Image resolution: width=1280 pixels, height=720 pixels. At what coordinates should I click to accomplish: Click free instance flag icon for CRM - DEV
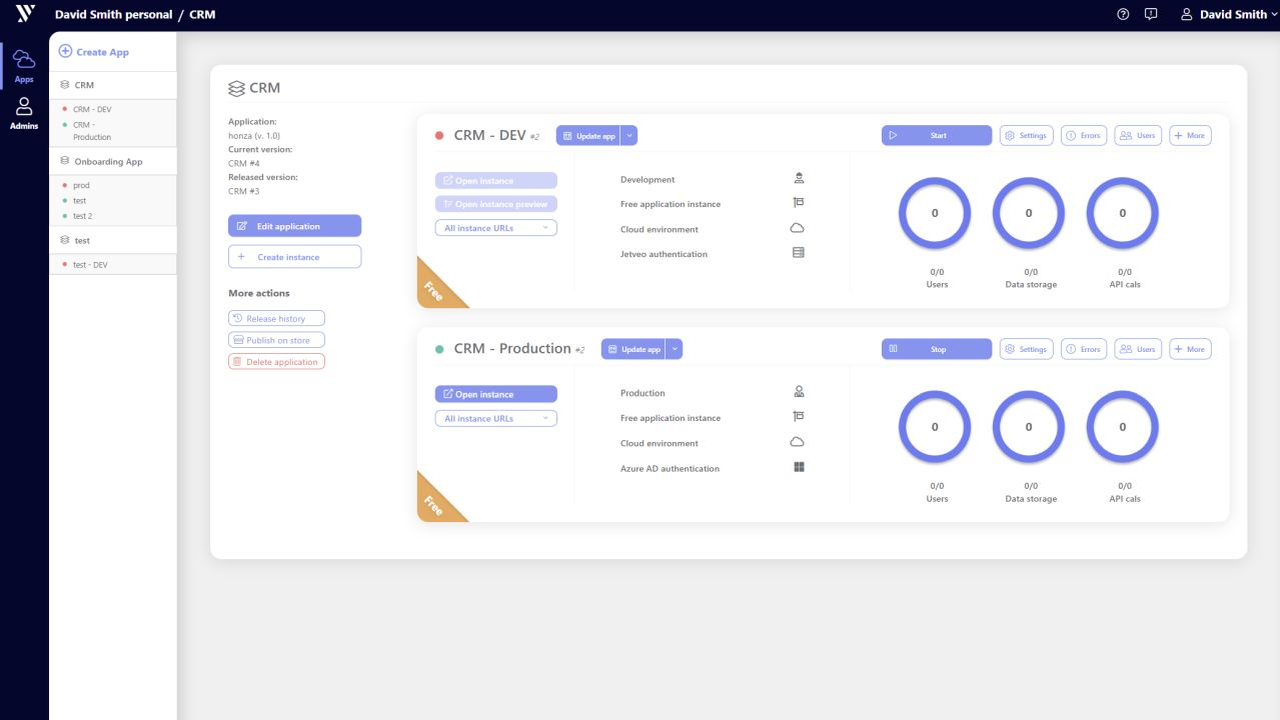(x=798, y=203)
